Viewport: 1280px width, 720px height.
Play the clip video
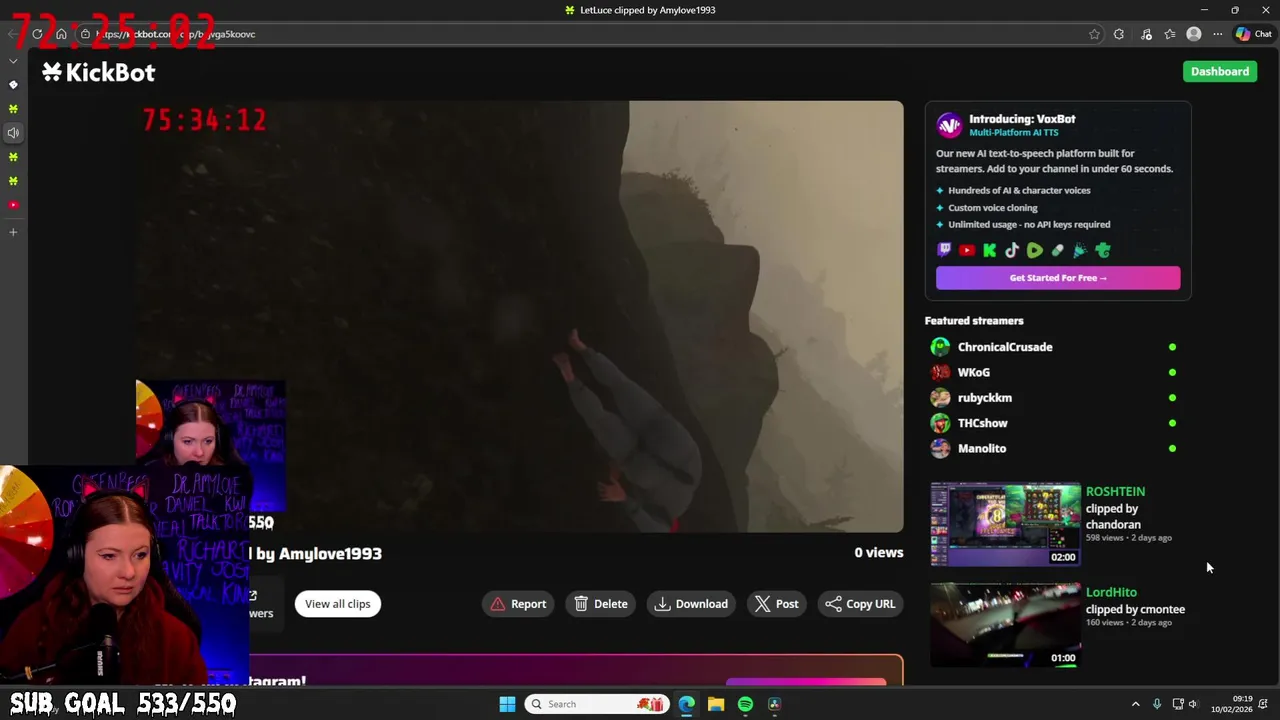point(519,316)
